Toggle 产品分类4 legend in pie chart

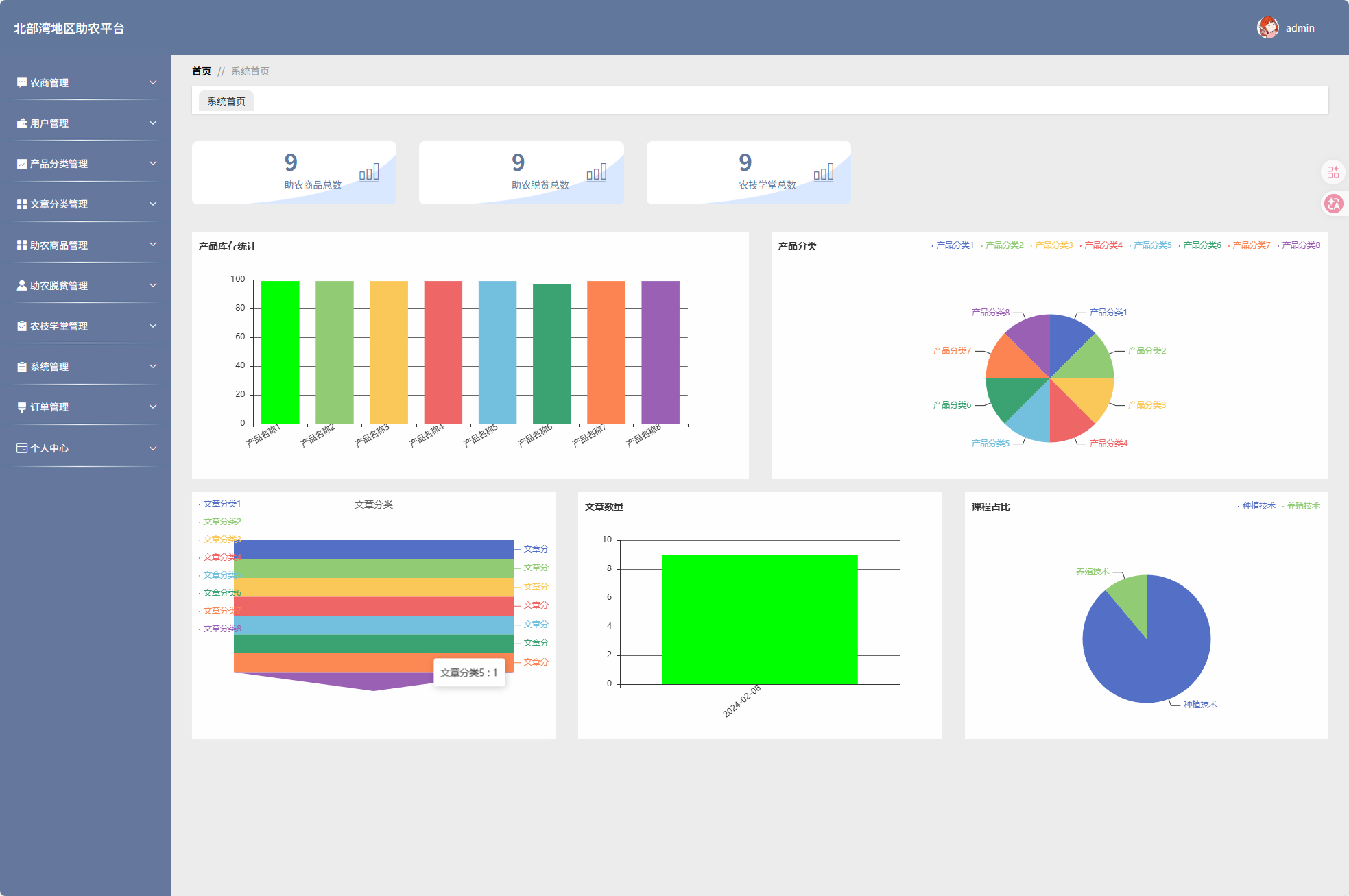pyautogui.click(x=1101, y=245)
